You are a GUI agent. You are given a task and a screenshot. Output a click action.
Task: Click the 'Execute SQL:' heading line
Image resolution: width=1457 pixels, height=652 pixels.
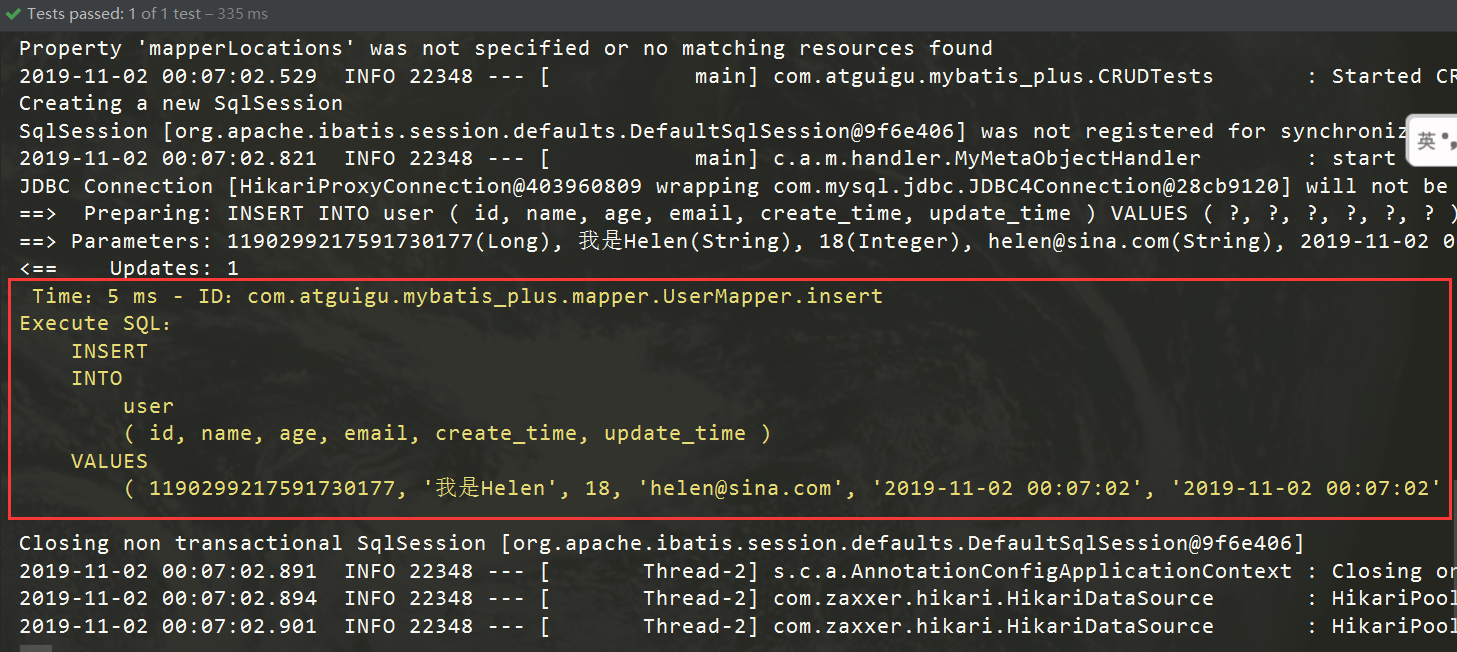tap(95, 323)
